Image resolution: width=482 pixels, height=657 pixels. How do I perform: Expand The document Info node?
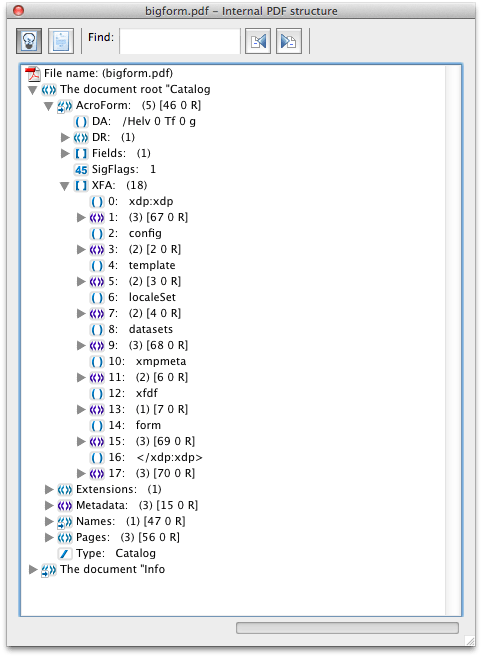(x=33, y=569)
